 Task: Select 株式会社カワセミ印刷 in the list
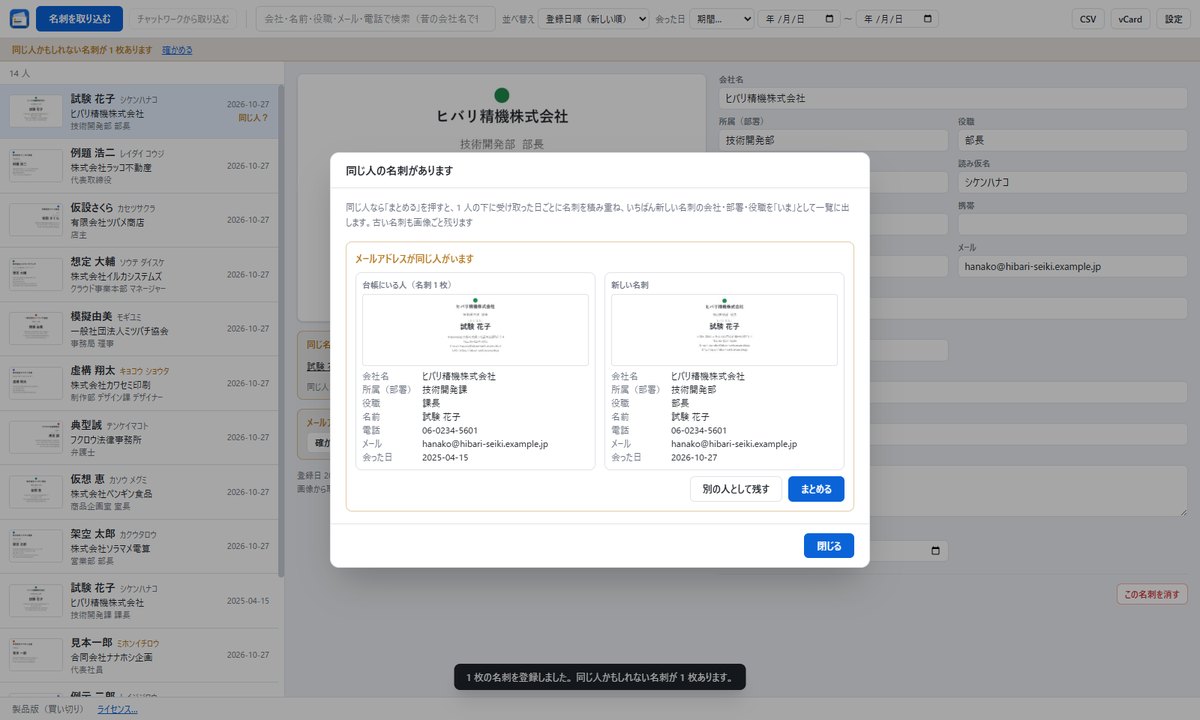(110, 385)
